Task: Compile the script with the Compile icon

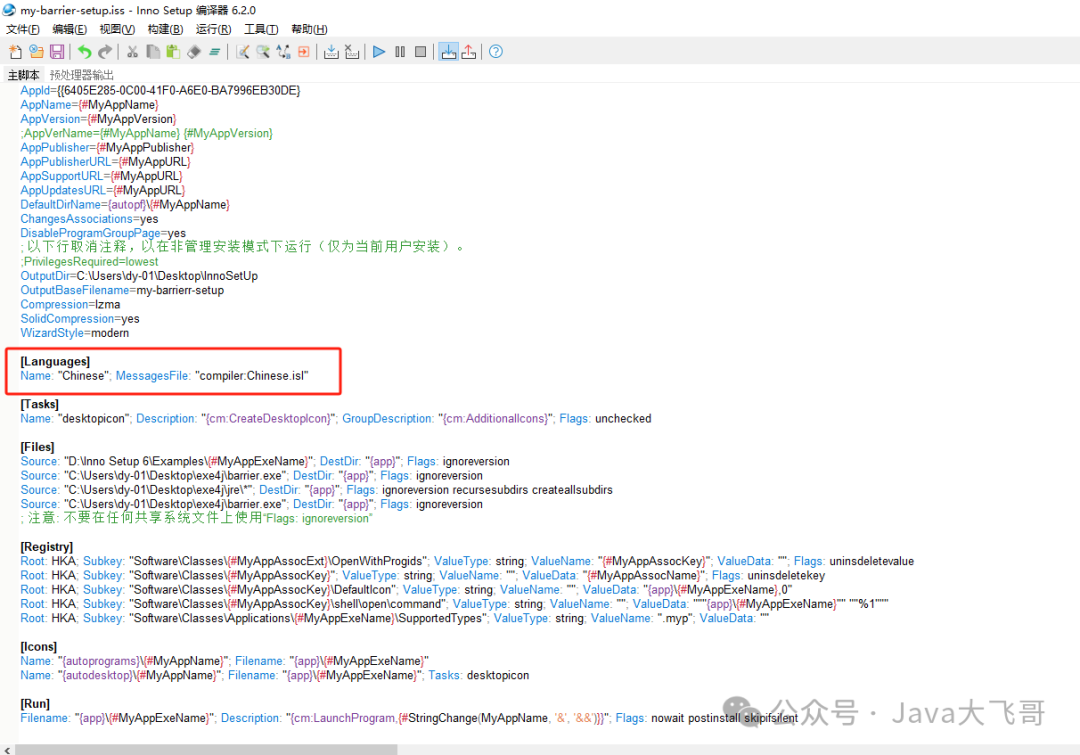Action: point(331,52)
